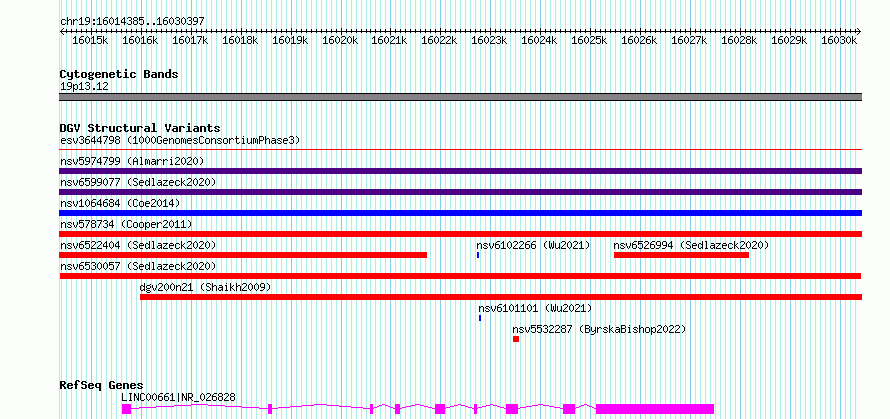Image resolution: width=890 pixels, height=419 pixels.
Task: Open the LINC00661|NR_026828 gene label
Action: [178, 397]
